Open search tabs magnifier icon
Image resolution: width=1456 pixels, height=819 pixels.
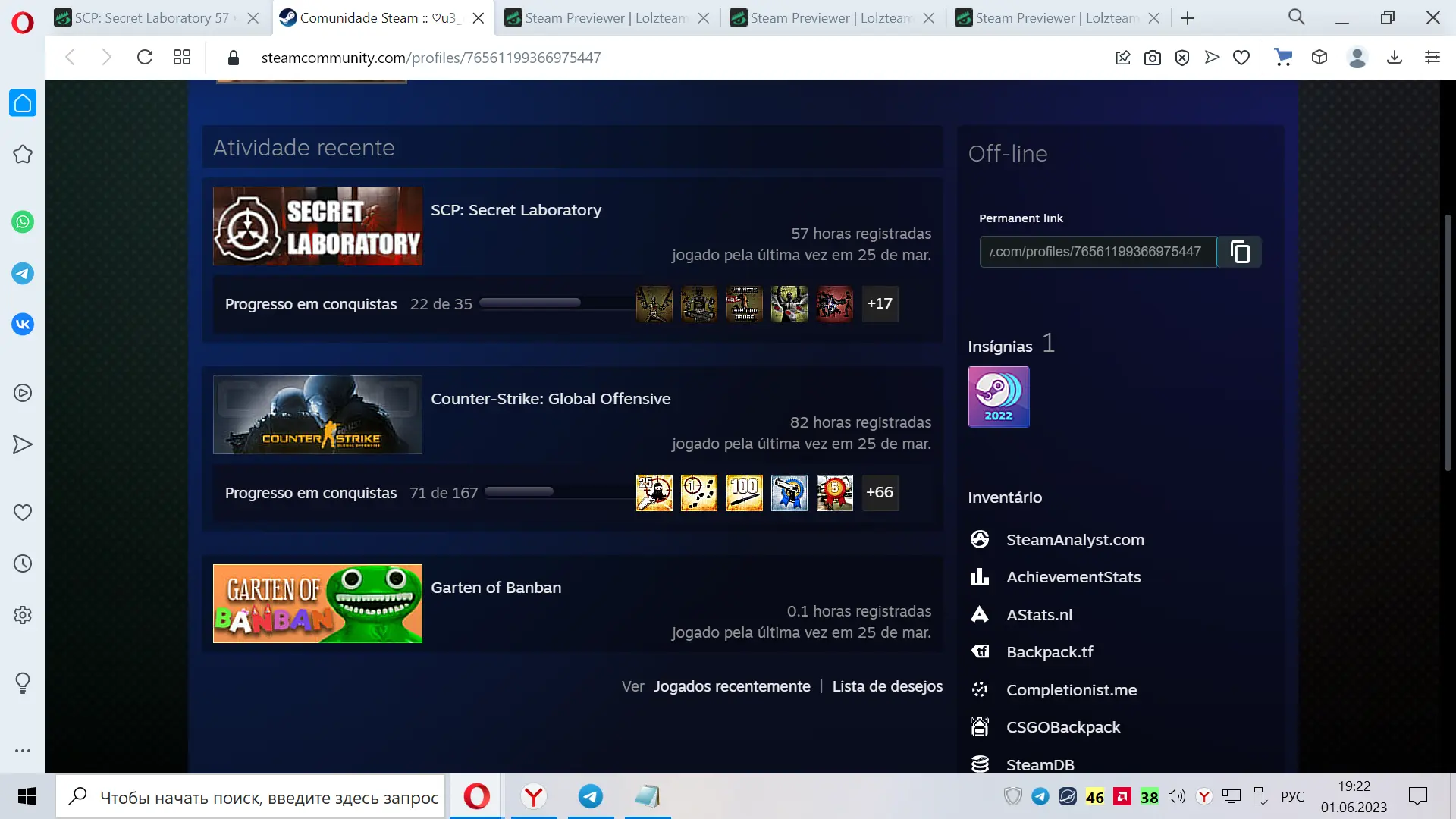(1297, 17)
